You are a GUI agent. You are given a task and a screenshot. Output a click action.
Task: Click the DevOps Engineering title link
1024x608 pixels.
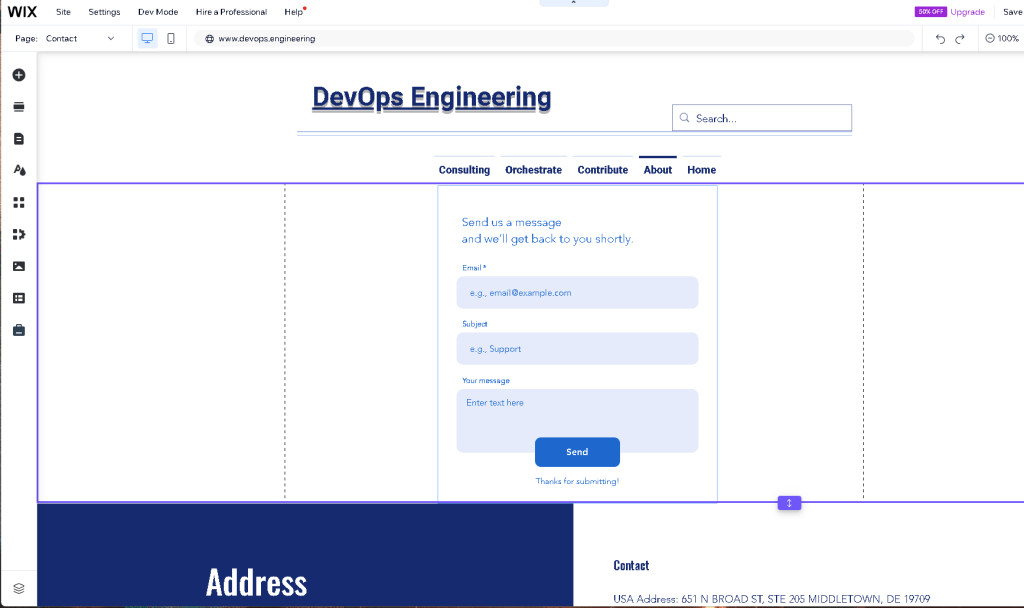coord(432,97)
